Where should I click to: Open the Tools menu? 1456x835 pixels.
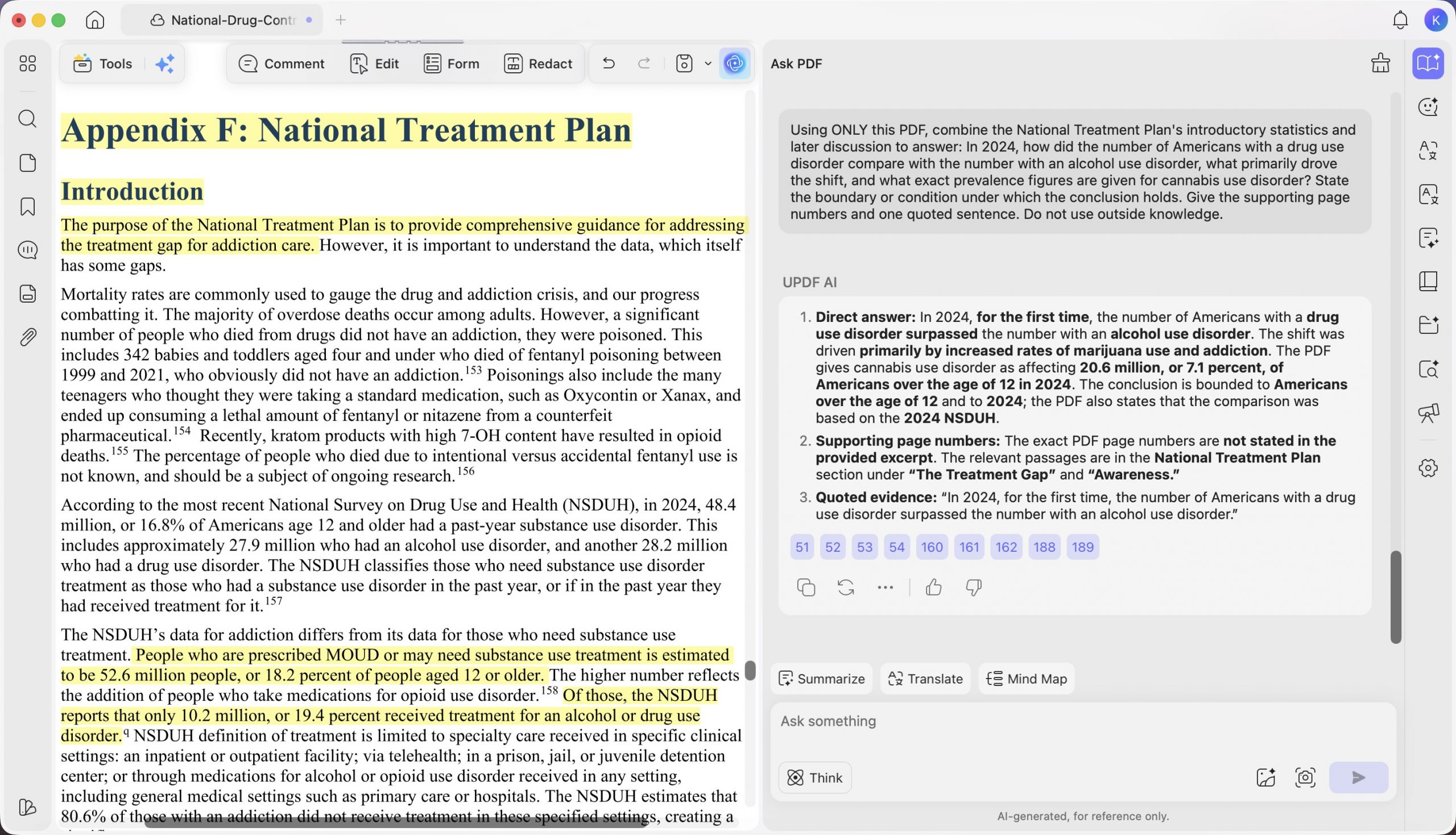(103, 64)
